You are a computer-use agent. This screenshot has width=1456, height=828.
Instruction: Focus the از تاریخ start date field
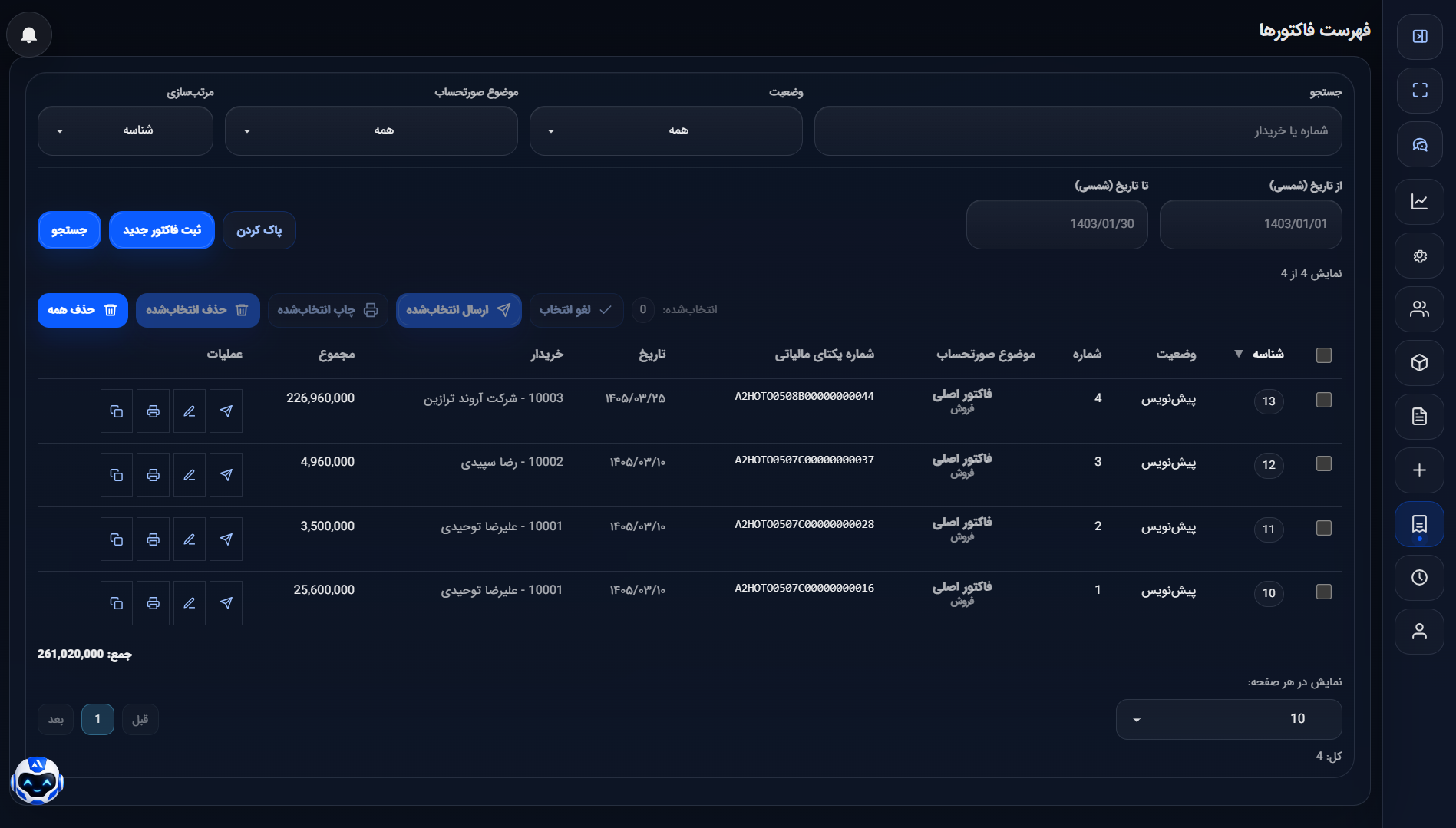pyautogui.click(x=1250, y=224)
